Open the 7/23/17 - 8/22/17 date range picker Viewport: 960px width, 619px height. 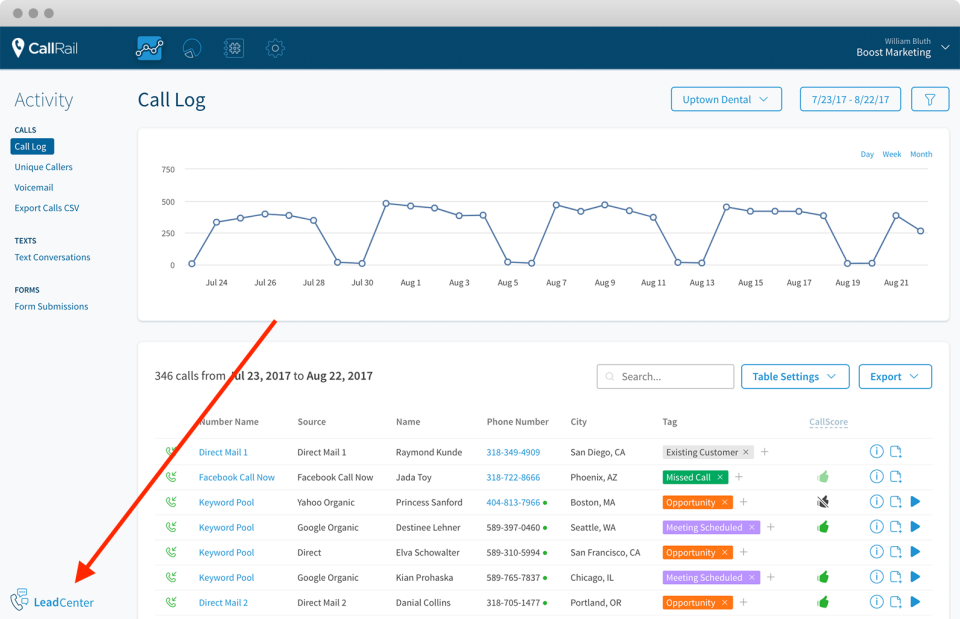850,99
